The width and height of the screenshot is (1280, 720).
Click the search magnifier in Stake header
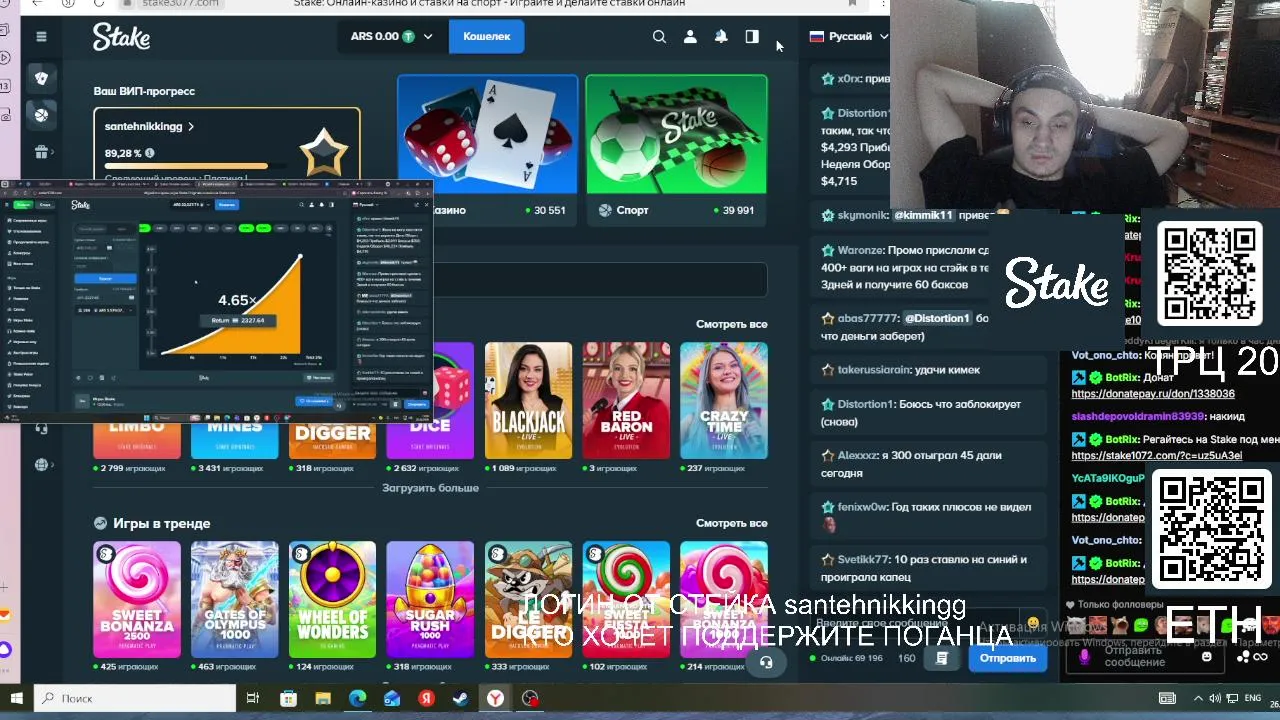[659, 36]
